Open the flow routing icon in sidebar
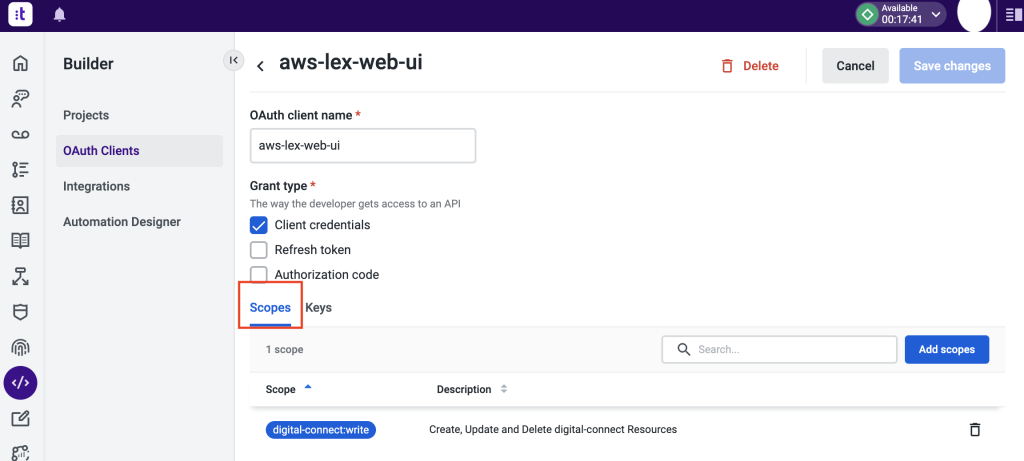The image size is (1024, 461). [20, 276]
